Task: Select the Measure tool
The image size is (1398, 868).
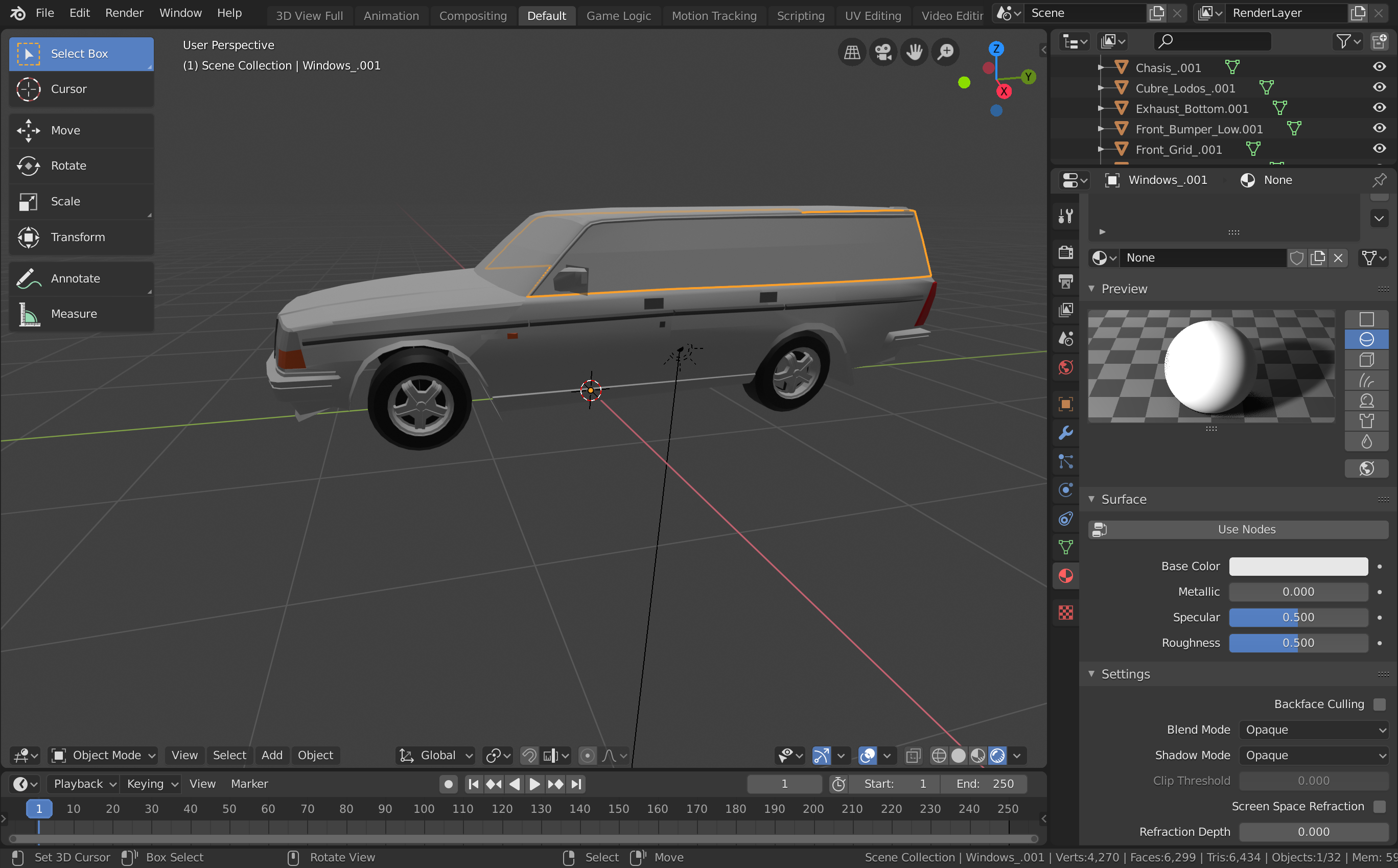Action: (74, 314)
